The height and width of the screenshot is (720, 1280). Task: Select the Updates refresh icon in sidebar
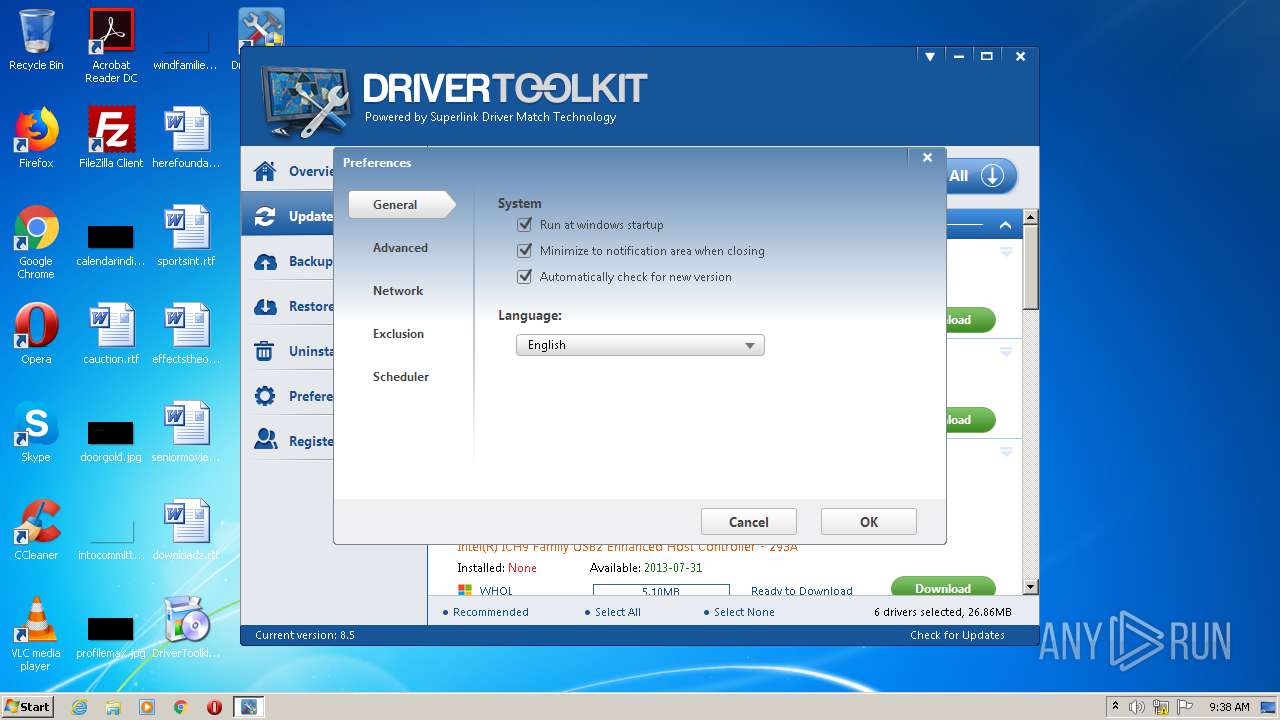coord(265,216)
